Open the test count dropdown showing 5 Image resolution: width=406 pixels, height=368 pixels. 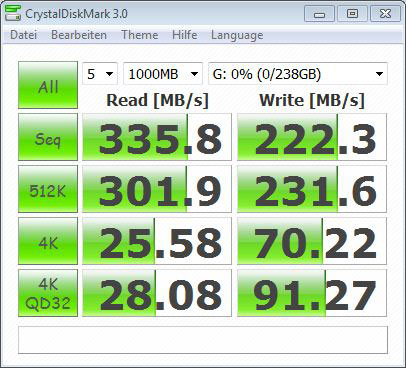100,74
